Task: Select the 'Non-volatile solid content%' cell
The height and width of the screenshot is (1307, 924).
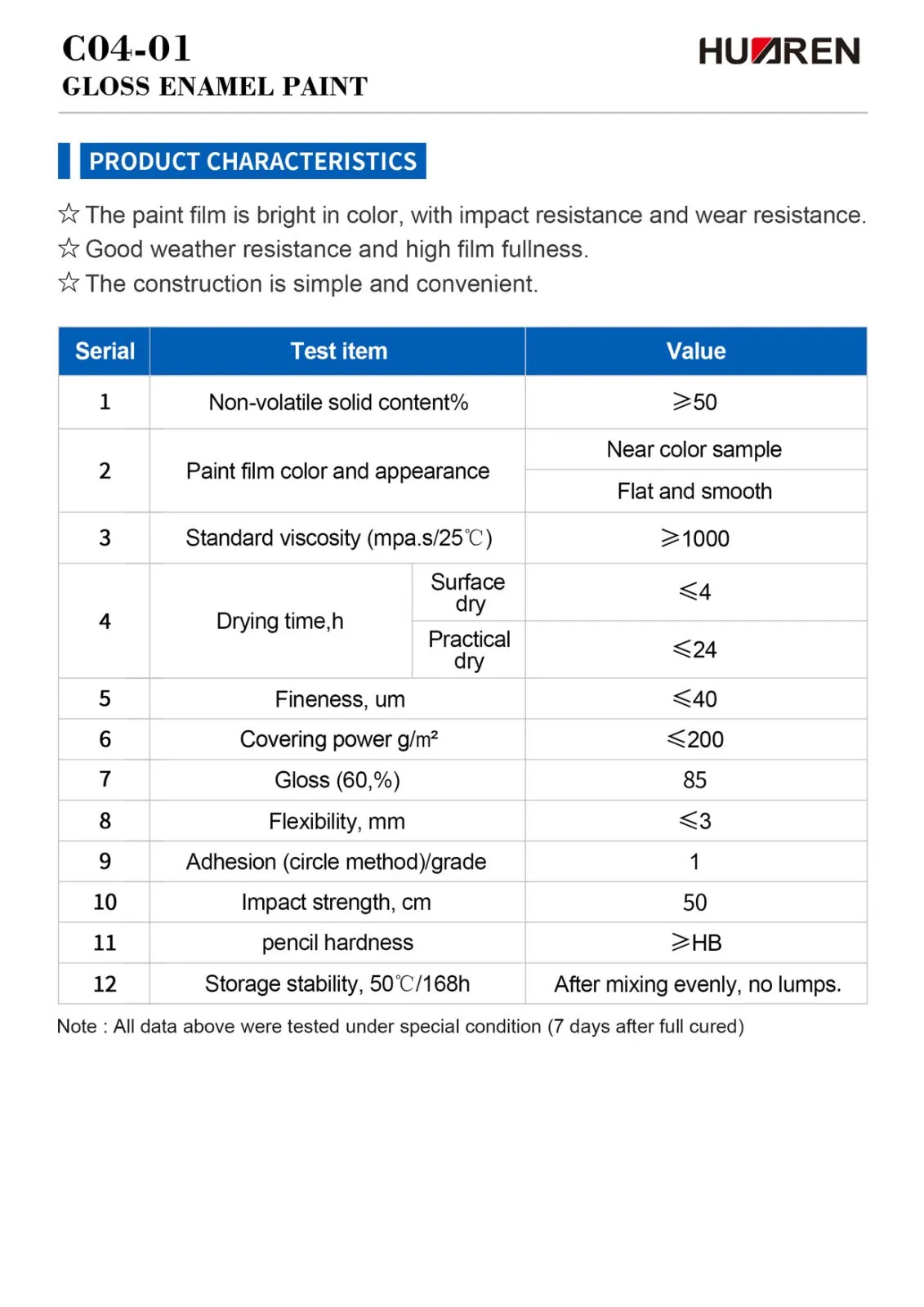Action: pyautogui.click(x=338, y=402)
